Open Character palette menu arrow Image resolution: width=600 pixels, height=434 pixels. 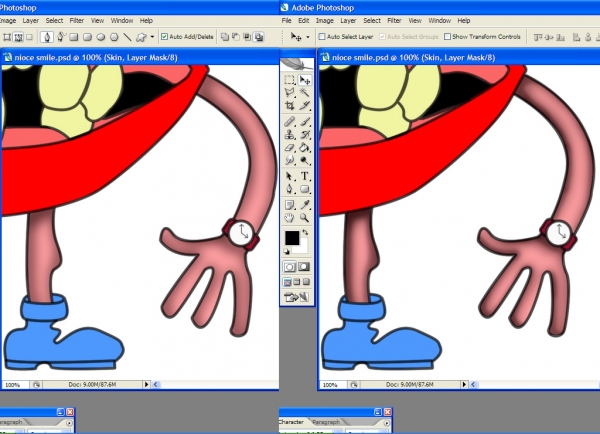click(x=386, y=423)
